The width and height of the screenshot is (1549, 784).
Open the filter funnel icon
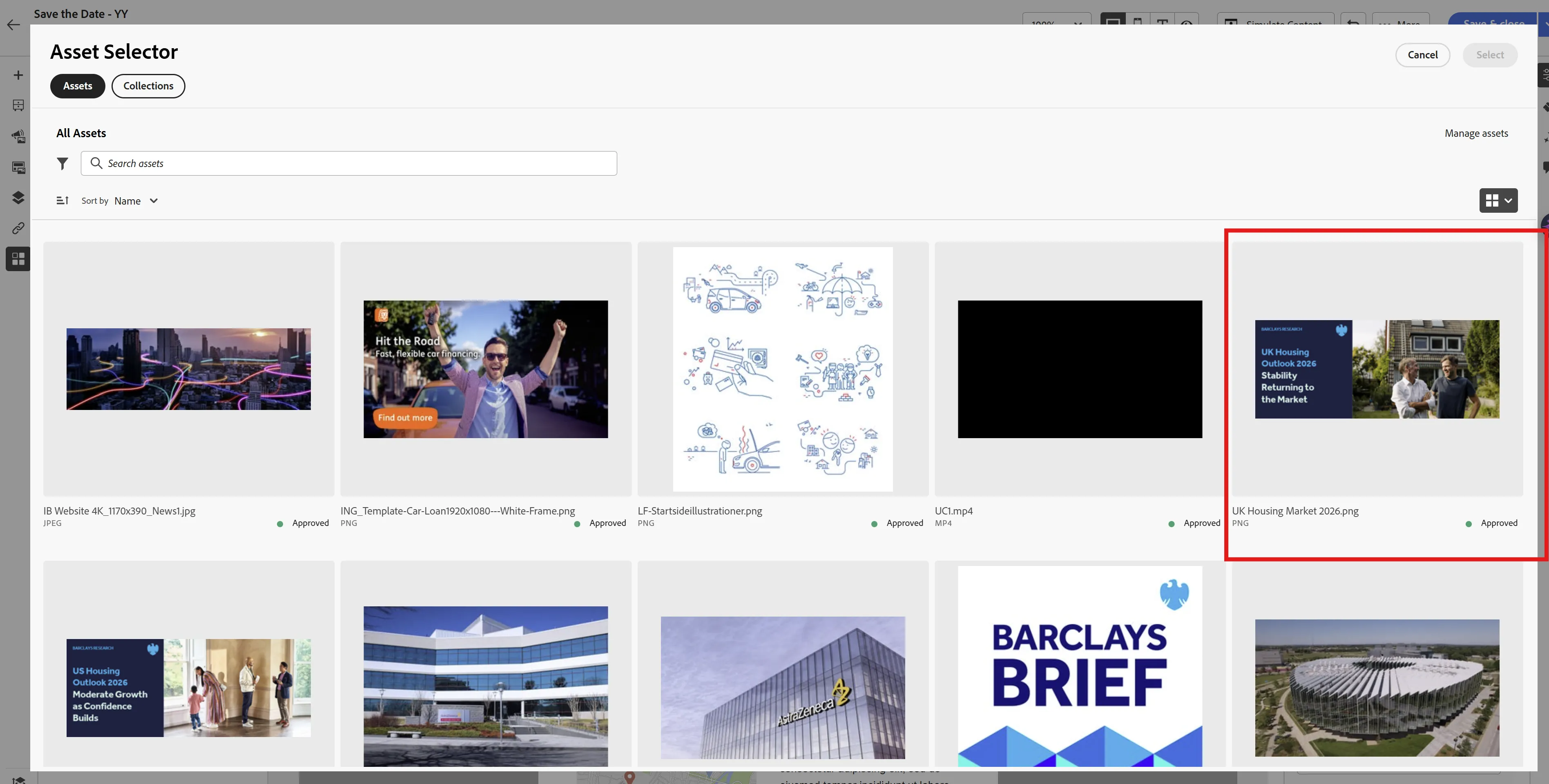(x=62, y=163)
